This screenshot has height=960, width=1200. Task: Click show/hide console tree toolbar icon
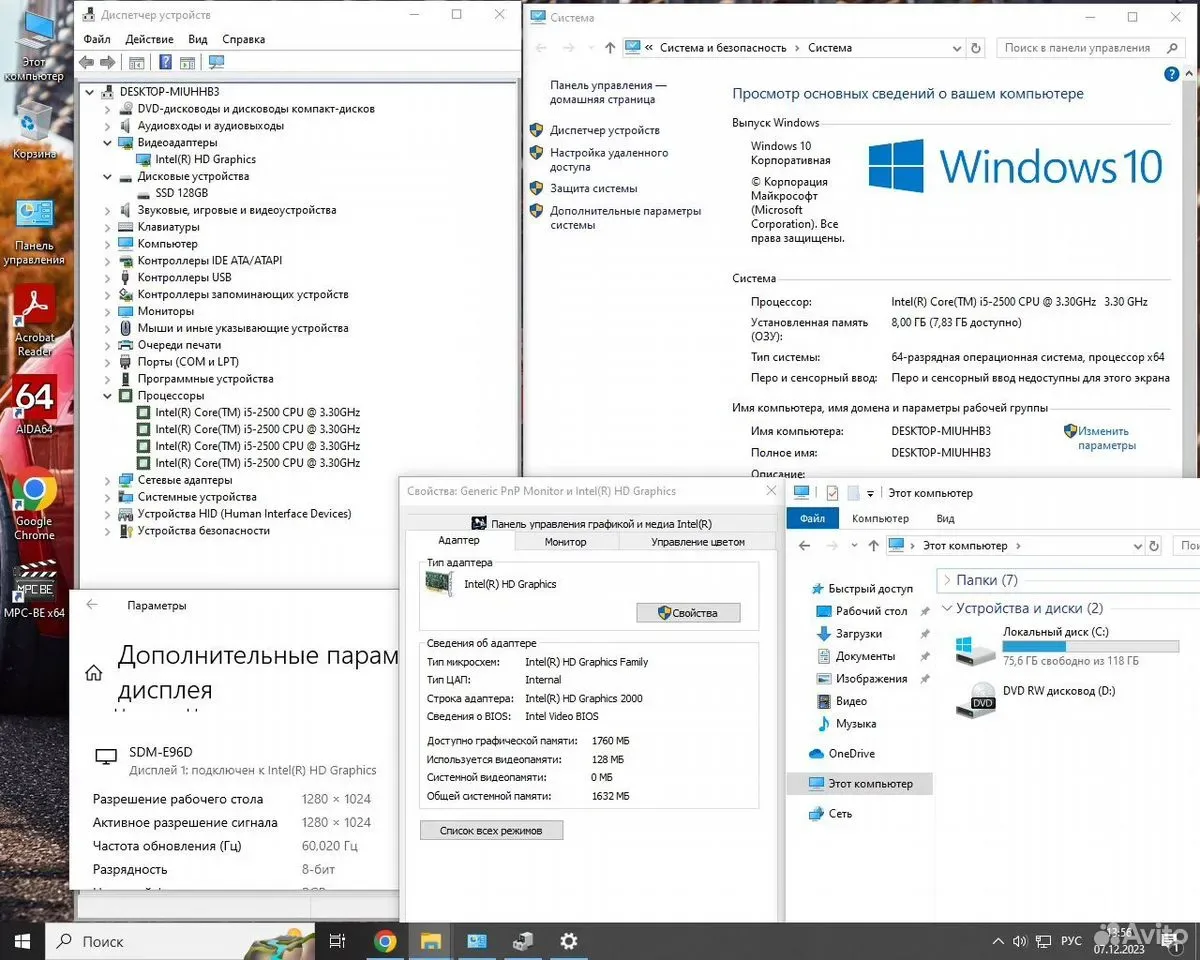pos(137,62)
